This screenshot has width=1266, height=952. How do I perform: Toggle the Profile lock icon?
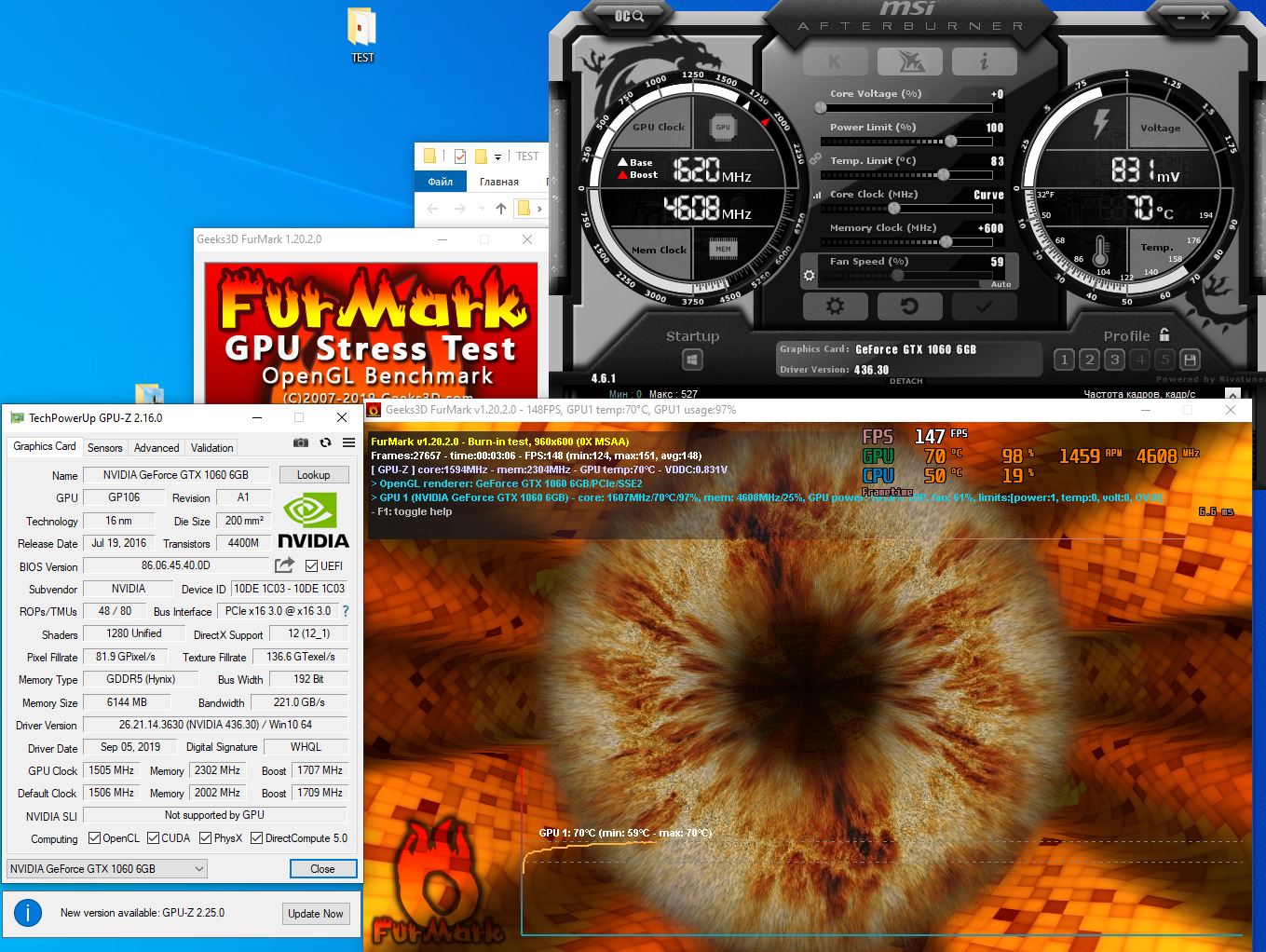(x=1164, y=334)
